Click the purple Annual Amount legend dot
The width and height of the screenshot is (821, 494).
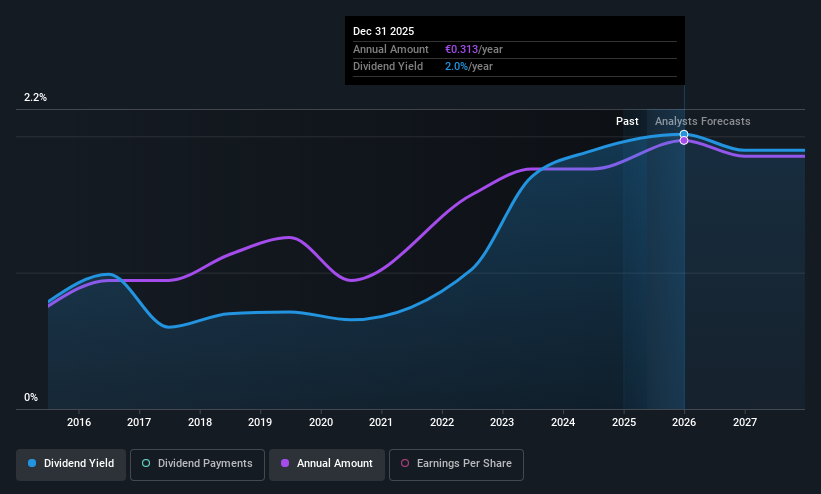(285, 463)
